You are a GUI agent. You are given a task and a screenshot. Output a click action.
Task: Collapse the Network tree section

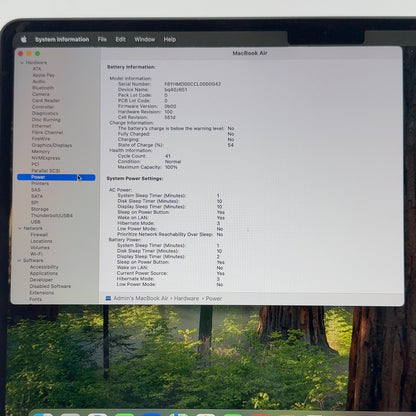point(20,228)
